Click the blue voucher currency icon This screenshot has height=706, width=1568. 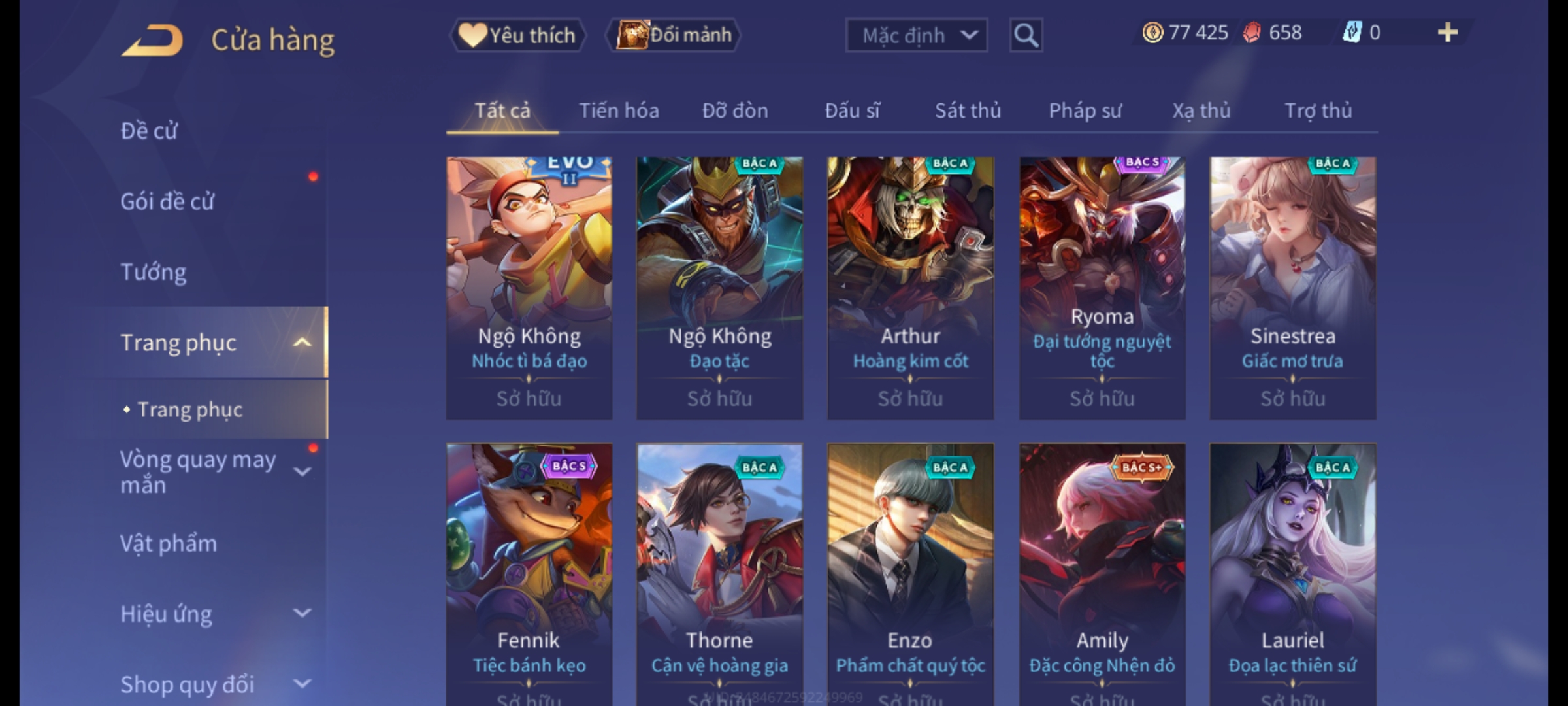[x=1352, y=33]
